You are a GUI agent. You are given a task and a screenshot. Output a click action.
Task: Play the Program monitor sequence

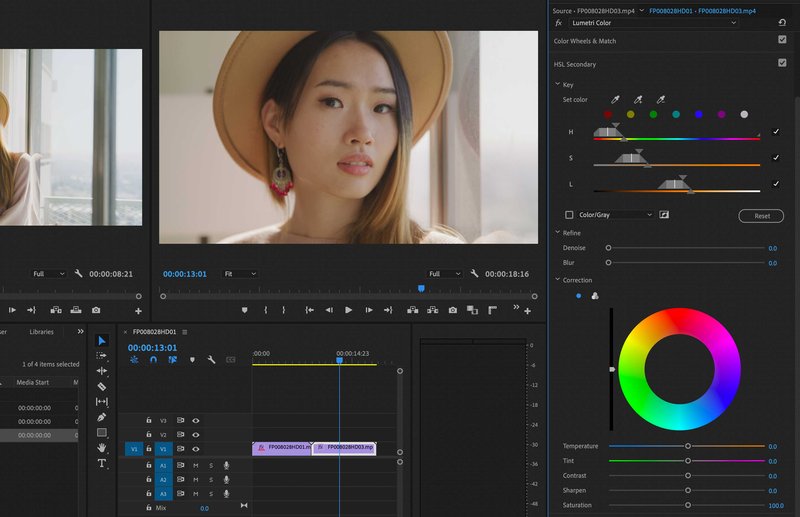348,310
